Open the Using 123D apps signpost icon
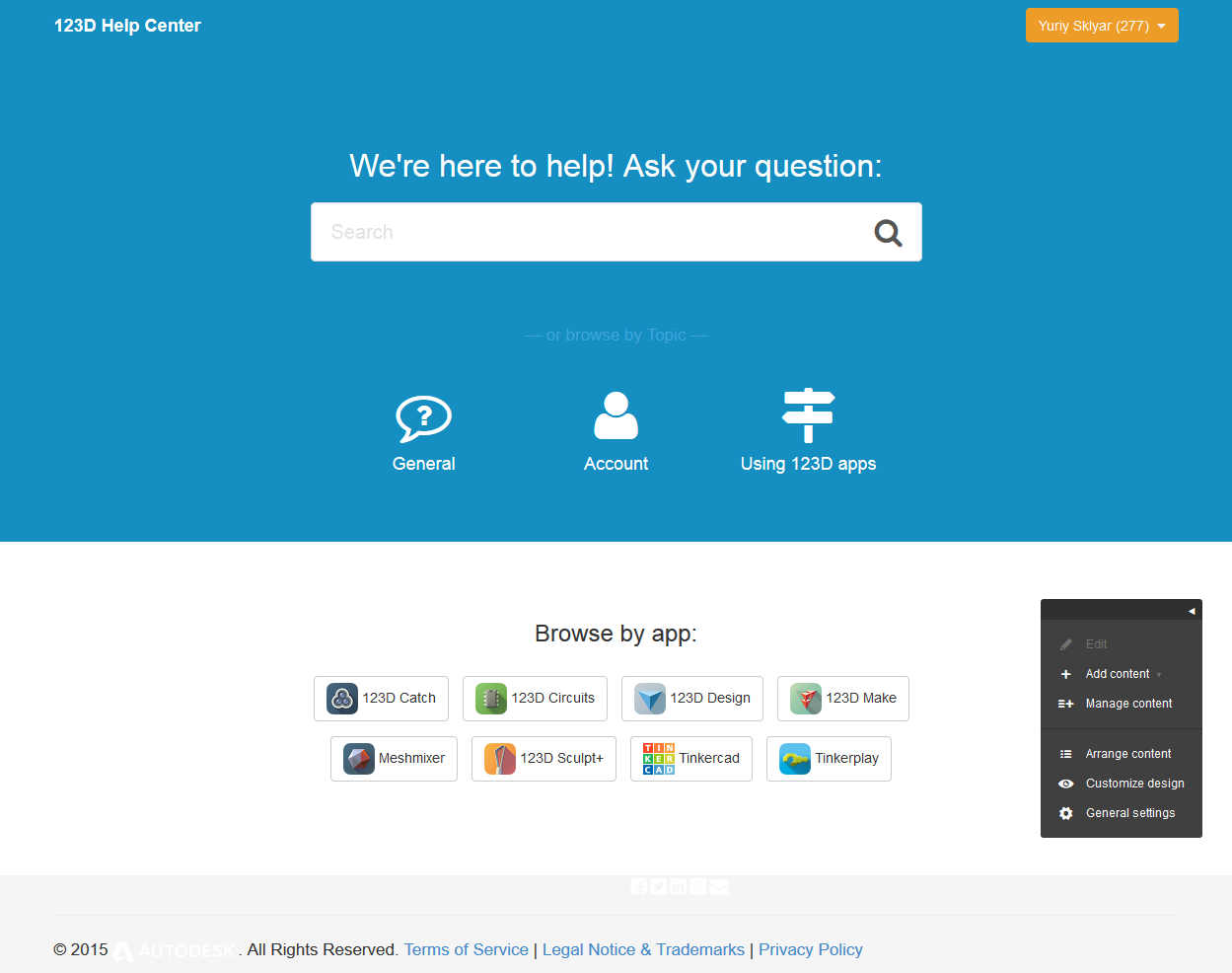This screenshot has height=973, width=1232. tap(809, 415)
